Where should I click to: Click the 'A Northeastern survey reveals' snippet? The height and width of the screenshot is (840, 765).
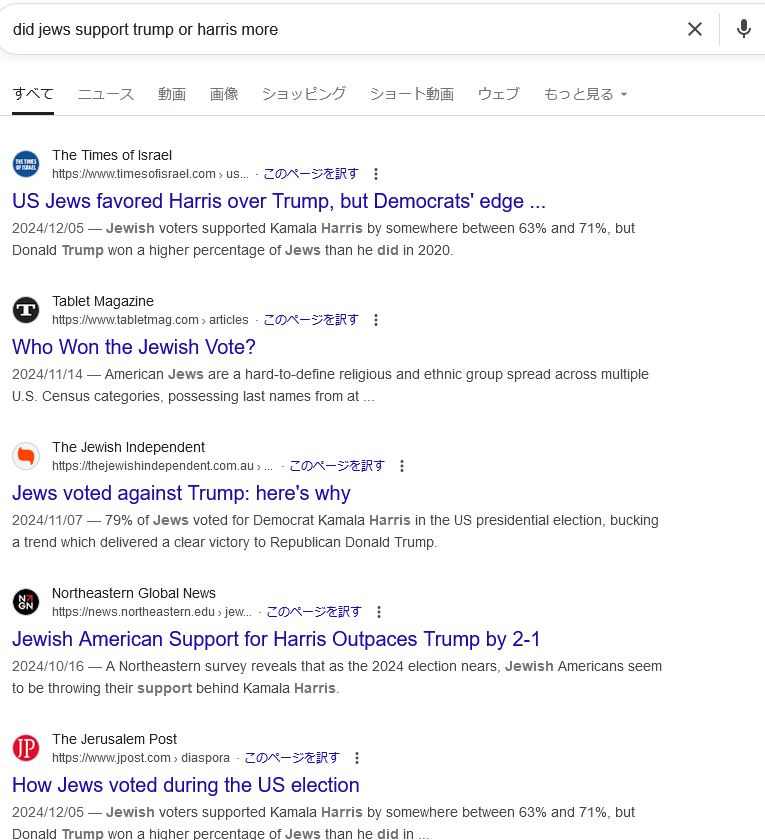coord(336,677)
